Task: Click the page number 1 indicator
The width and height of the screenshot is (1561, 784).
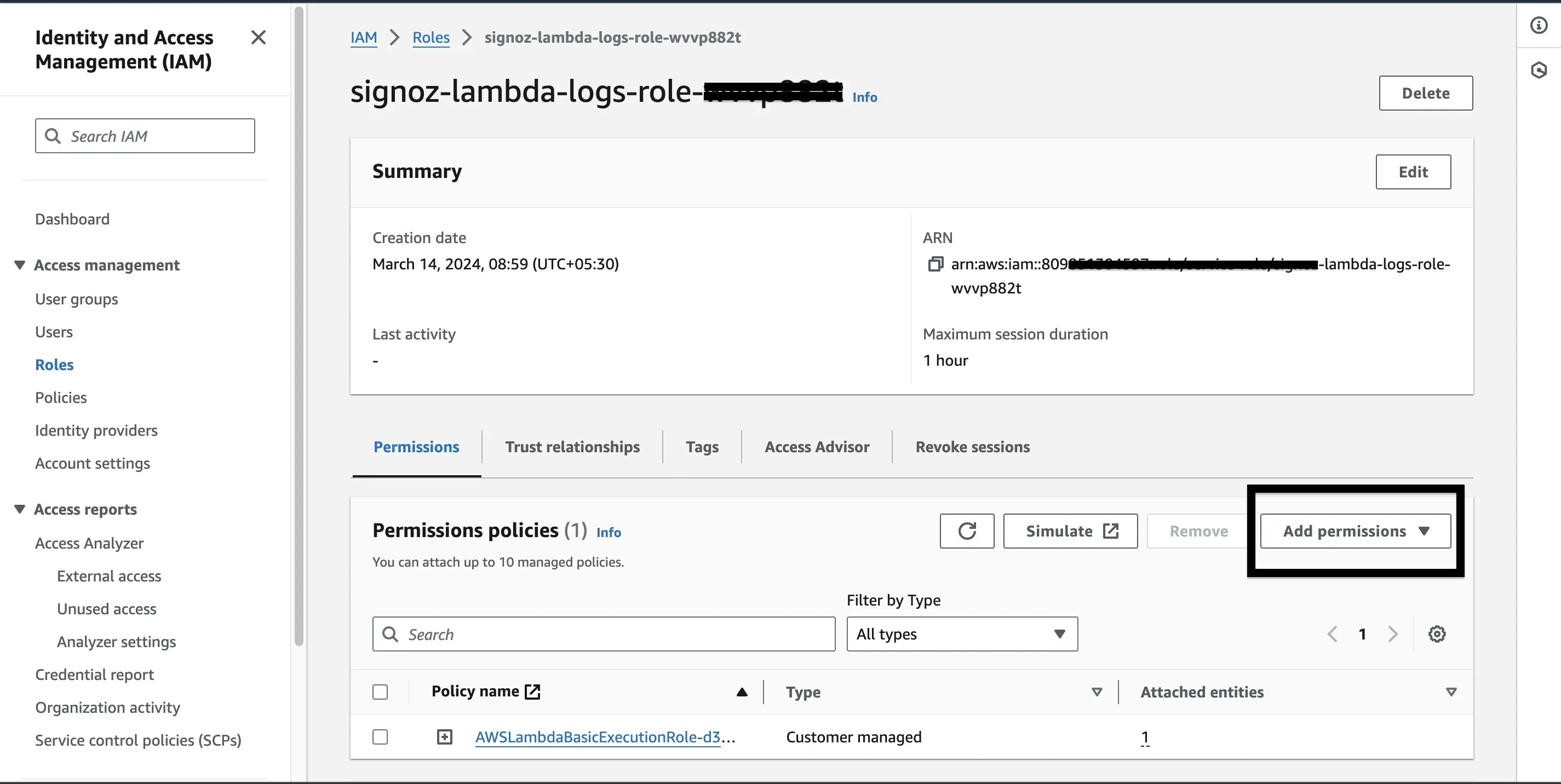Action: click(1362, 634)
